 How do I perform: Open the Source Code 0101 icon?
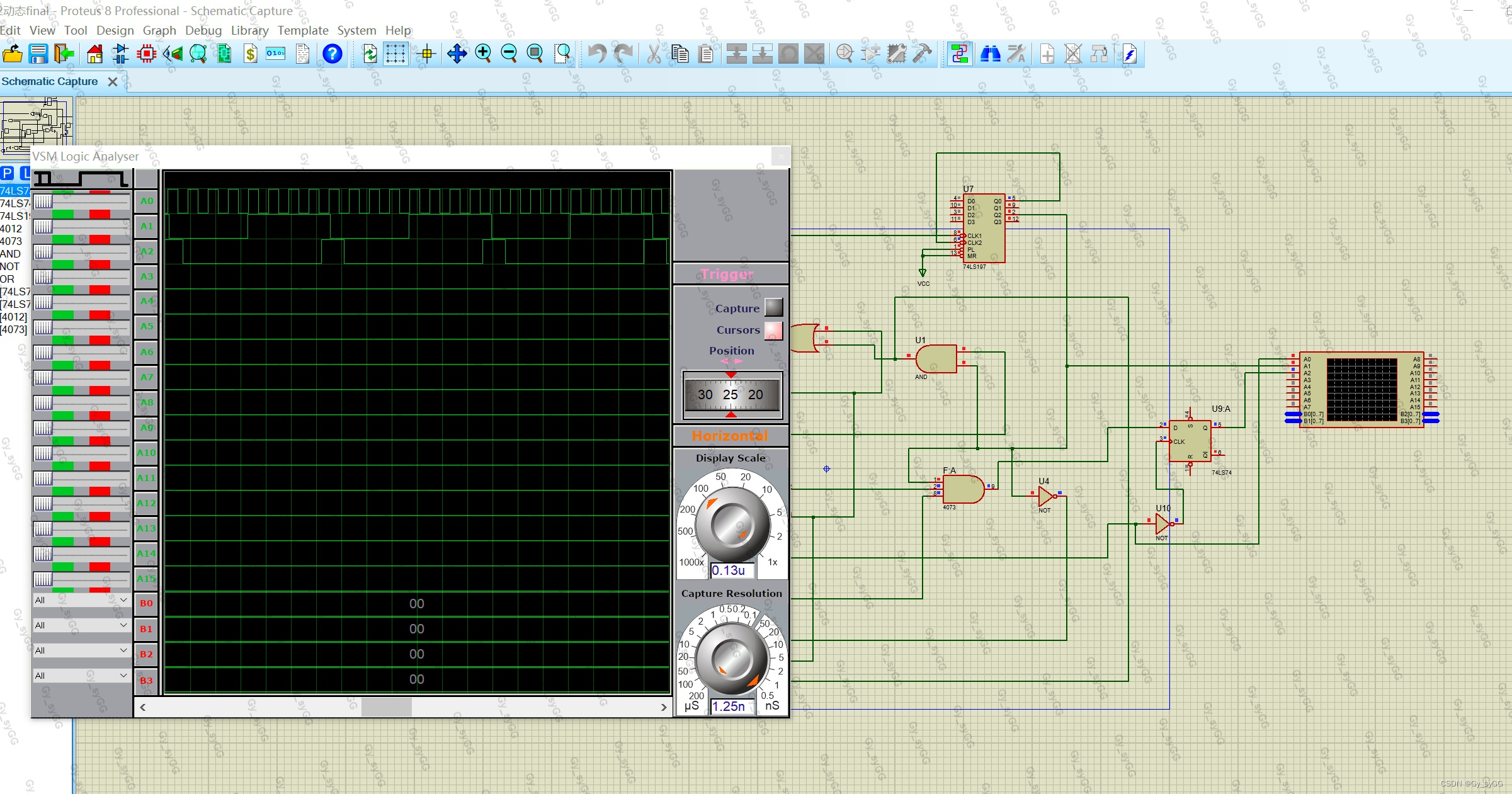(x=276, y=54)
